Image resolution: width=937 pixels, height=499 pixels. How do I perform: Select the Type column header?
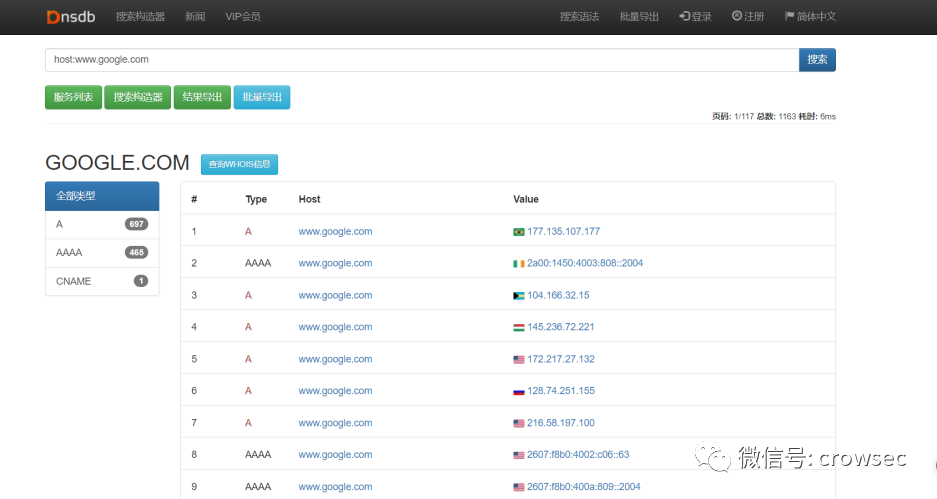[256, 200]
